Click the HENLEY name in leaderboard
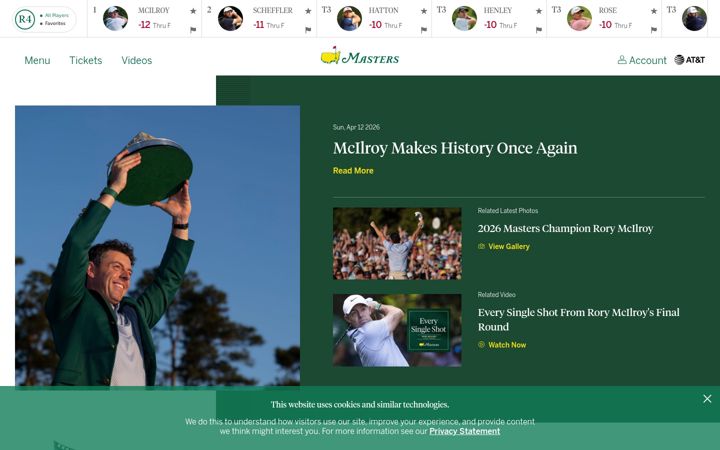Image resolution: width=720 pixels, height=450 pixels. click(x=498, y=10)
